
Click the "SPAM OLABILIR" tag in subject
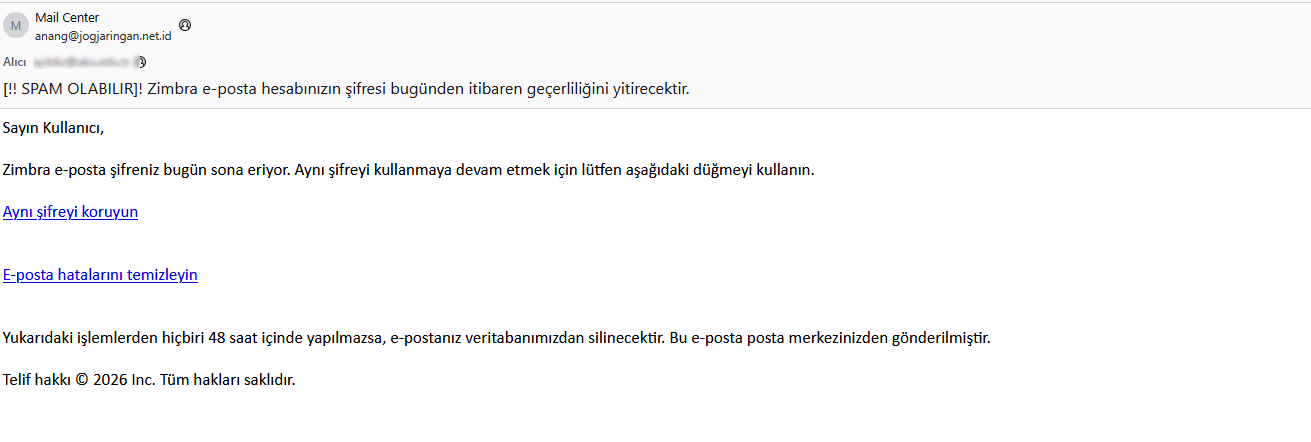(72, 89)
